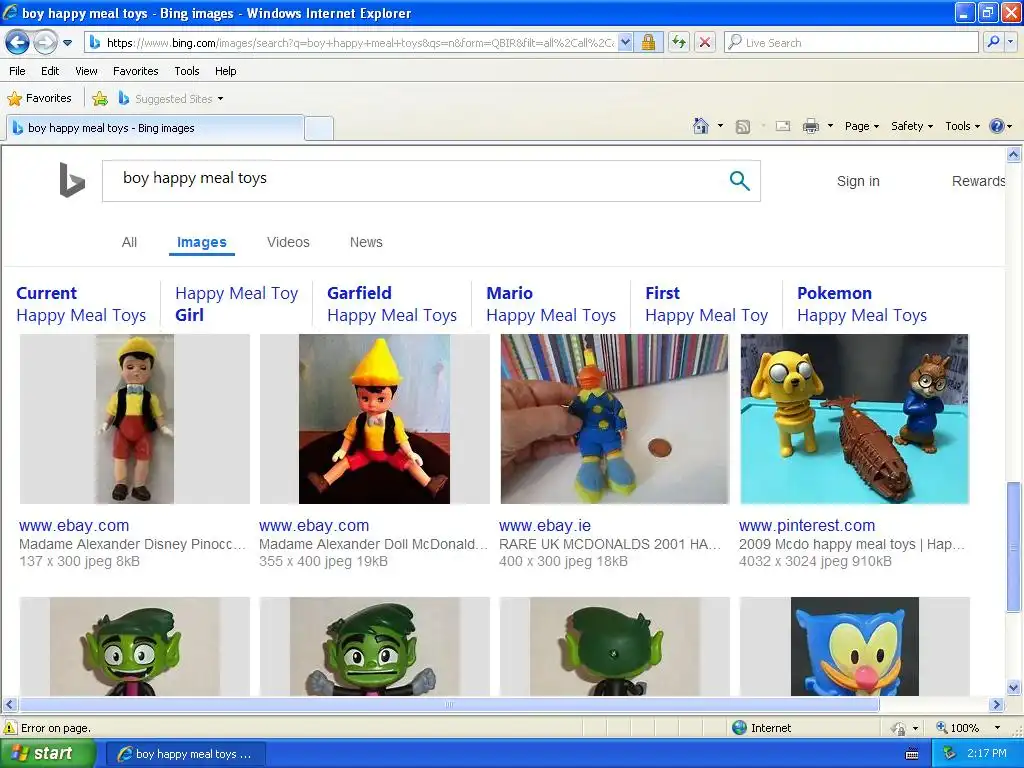Click the Internet Explorer taskbar button
Viewport: 1024px width, 768px height.
pyautogui.click(x=185, y=754)
